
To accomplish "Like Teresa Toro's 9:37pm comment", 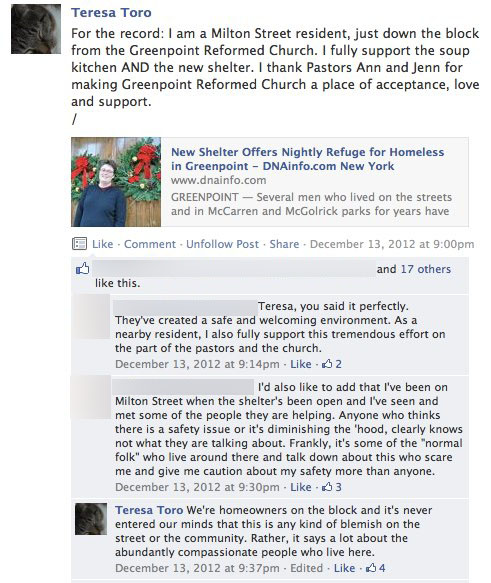I will (x=344, y=568).
